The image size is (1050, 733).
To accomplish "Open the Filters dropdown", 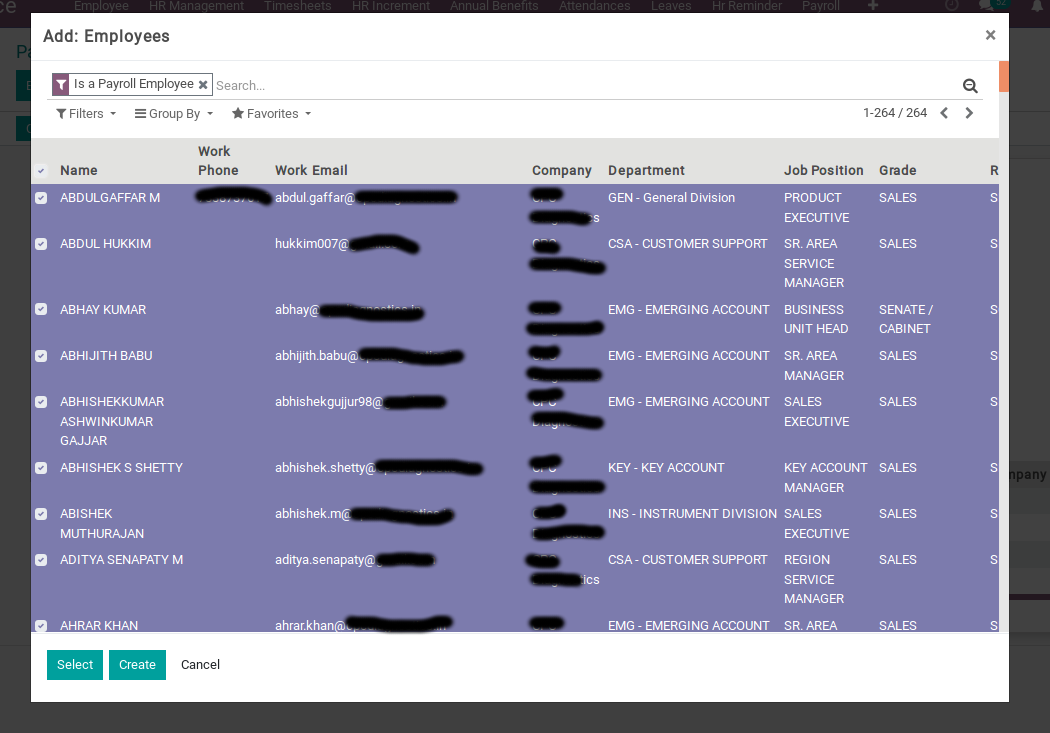I will [x=86, y=114].
